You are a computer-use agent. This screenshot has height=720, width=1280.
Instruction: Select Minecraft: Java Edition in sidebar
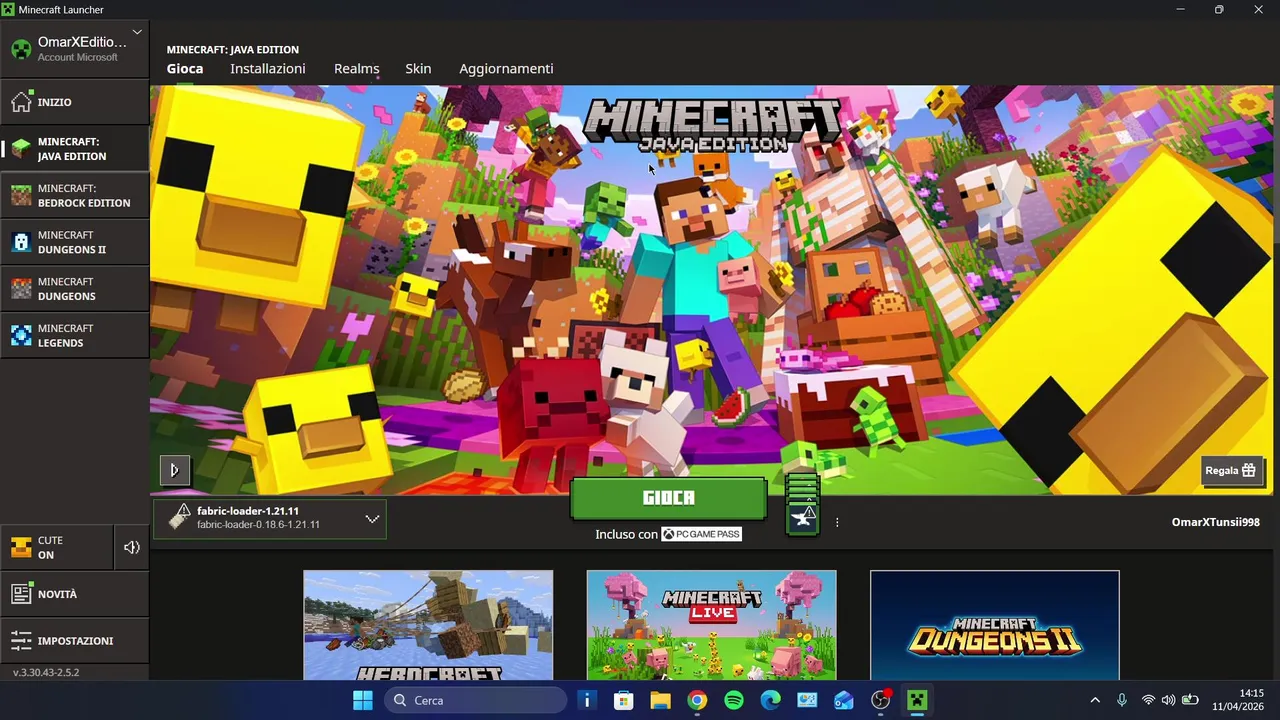click(75, 149)
